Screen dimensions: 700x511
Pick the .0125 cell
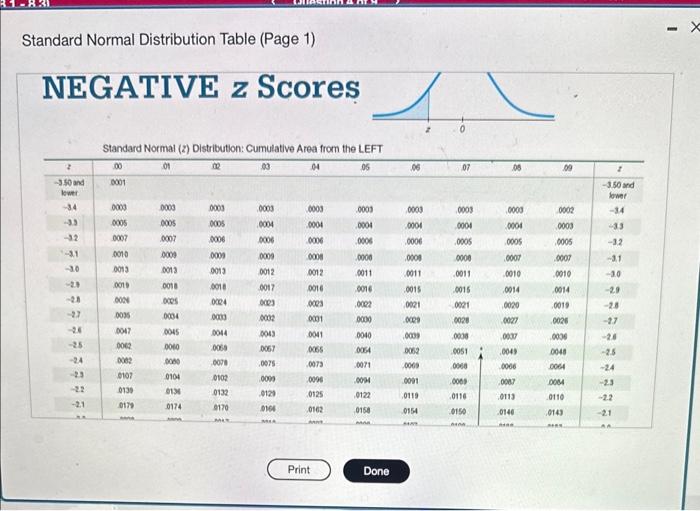click(315, 395)
